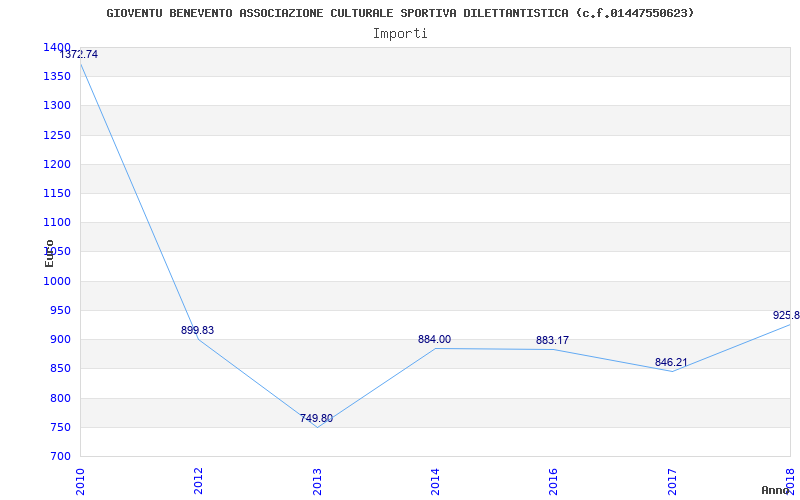The width and height of the screenshot is (800, 500).
Task: Click the y-axis value 700
Action: click(x=60, y=456)
